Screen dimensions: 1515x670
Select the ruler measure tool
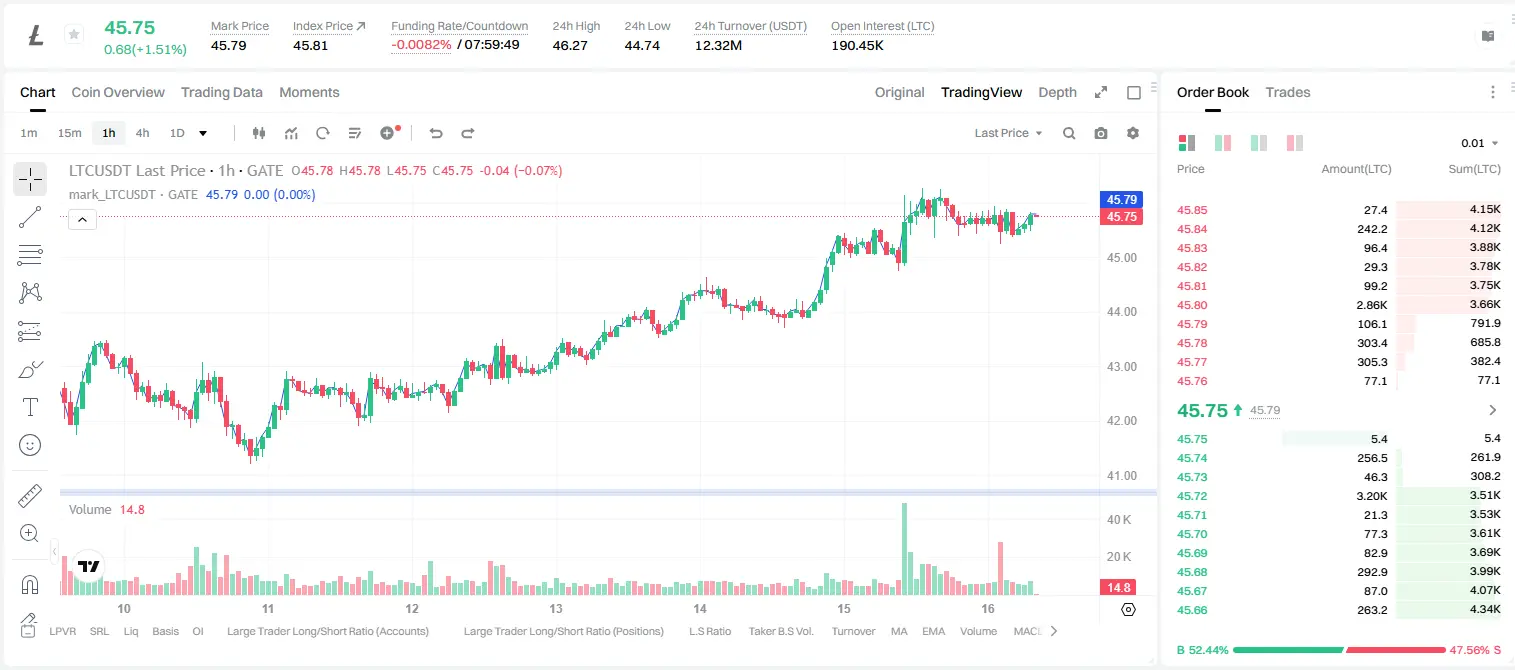coord(30,495)
